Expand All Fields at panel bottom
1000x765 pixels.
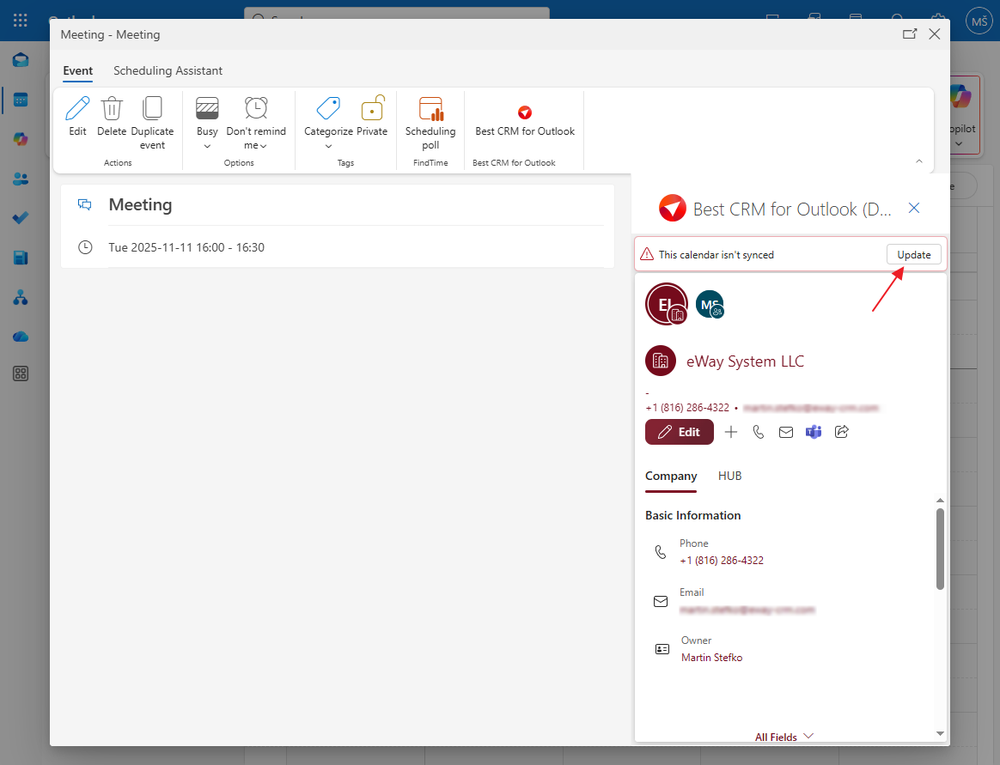click(784, 737)
